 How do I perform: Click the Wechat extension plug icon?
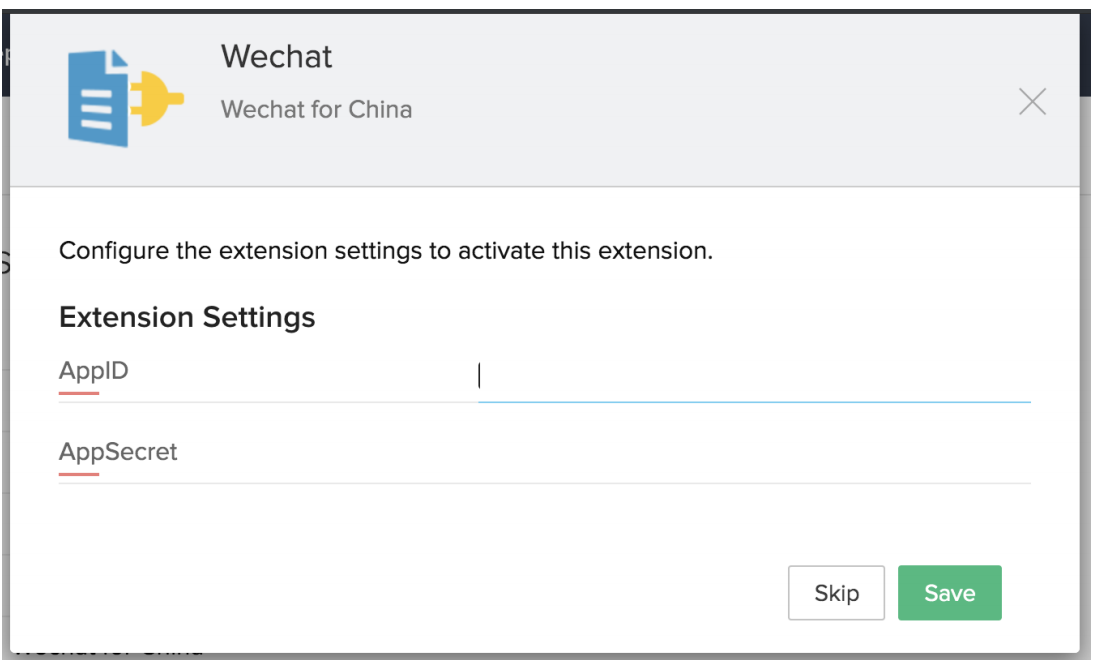tap(125, 98)
